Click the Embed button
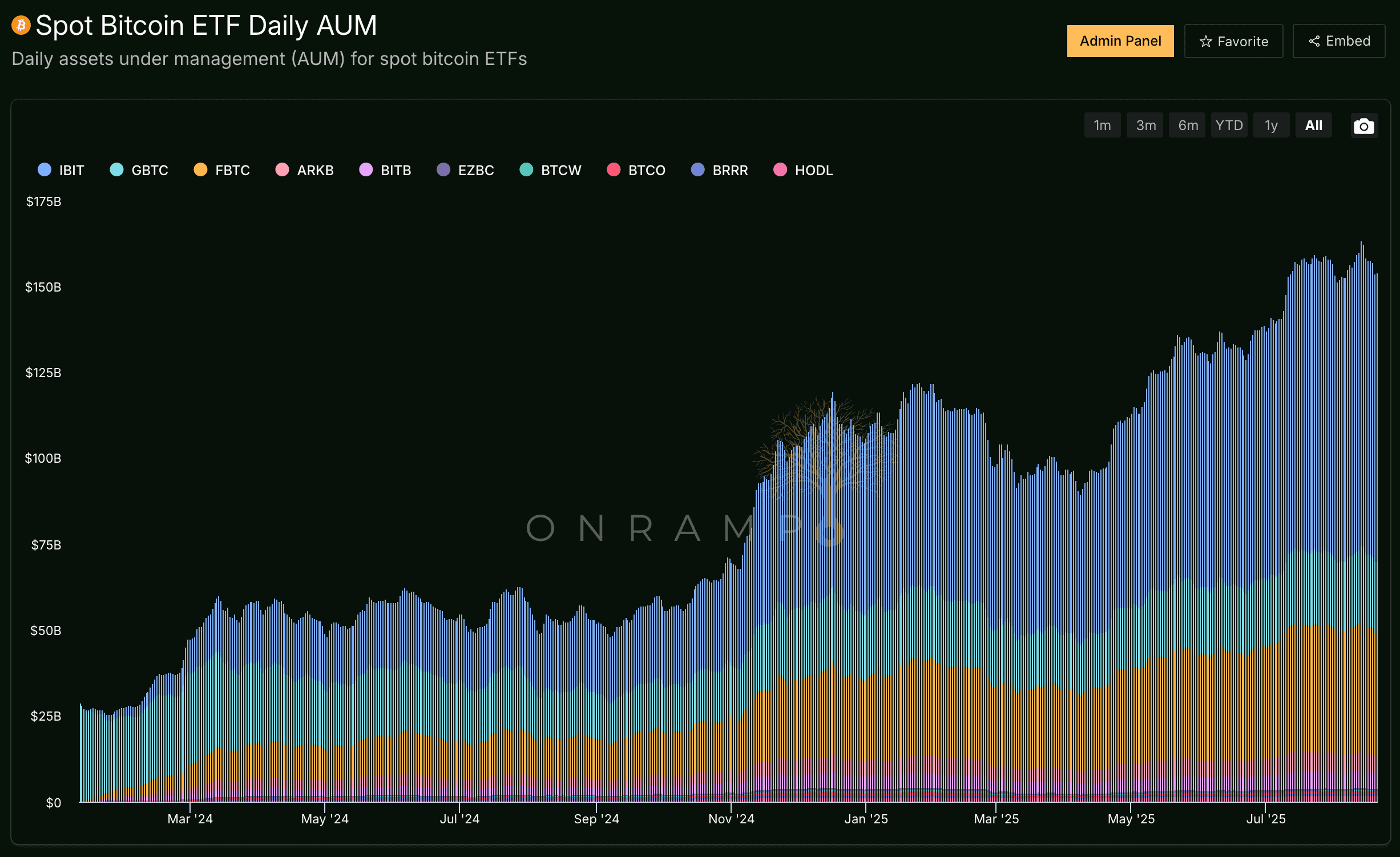The height and width of the screenshot is (857, 1400). pyautogui.click(x=1338, y=41)
